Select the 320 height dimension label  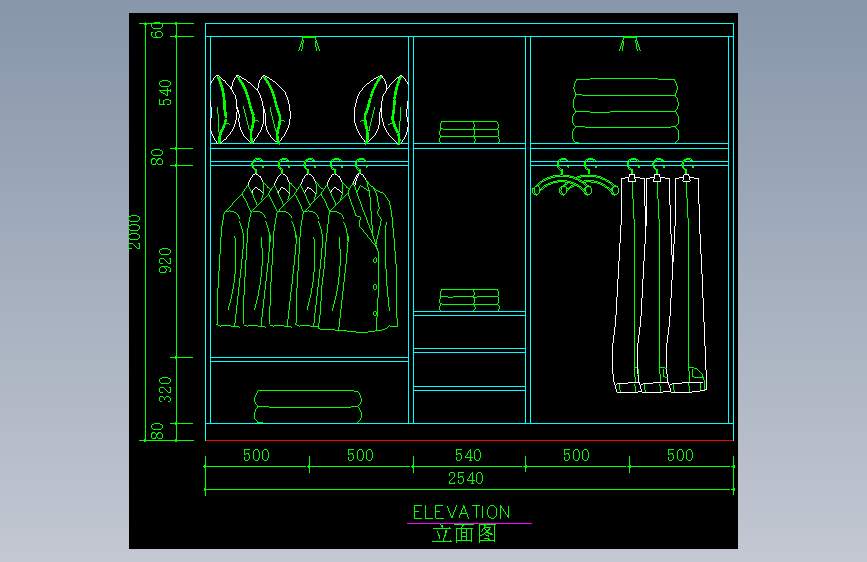click(x=165, y=389)
